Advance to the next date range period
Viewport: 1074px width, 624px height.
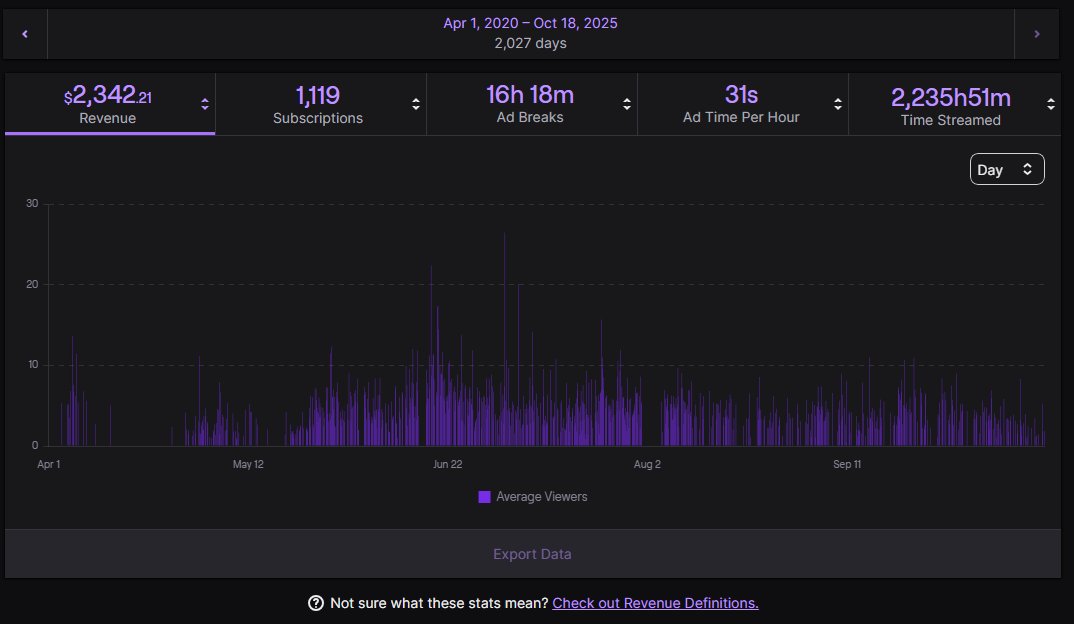tap(1038, 33)
